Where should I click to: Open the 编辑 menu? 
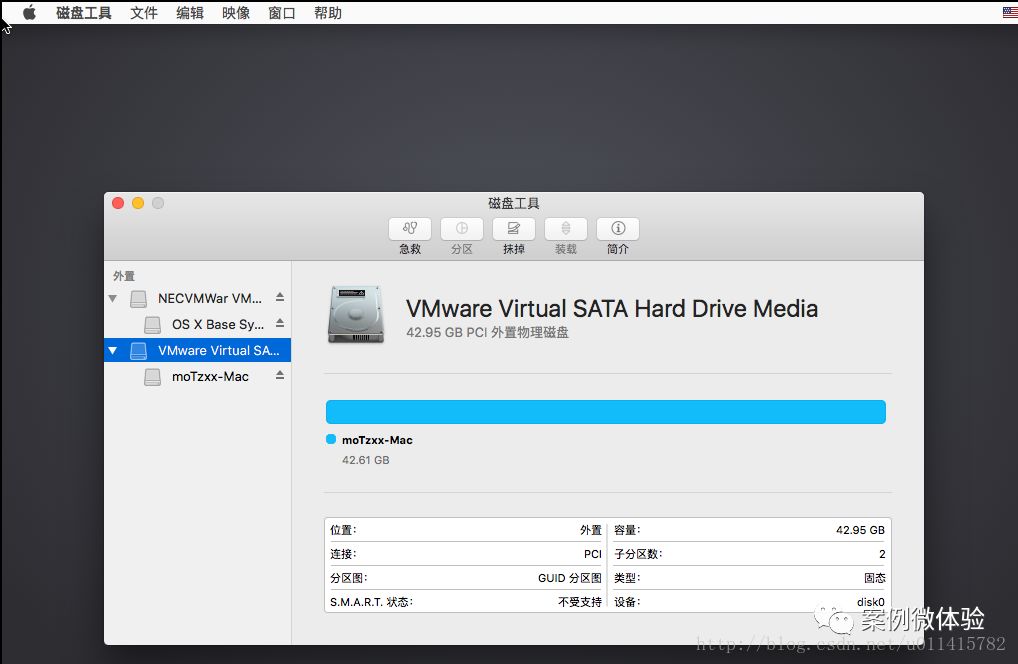click(190, 13)
